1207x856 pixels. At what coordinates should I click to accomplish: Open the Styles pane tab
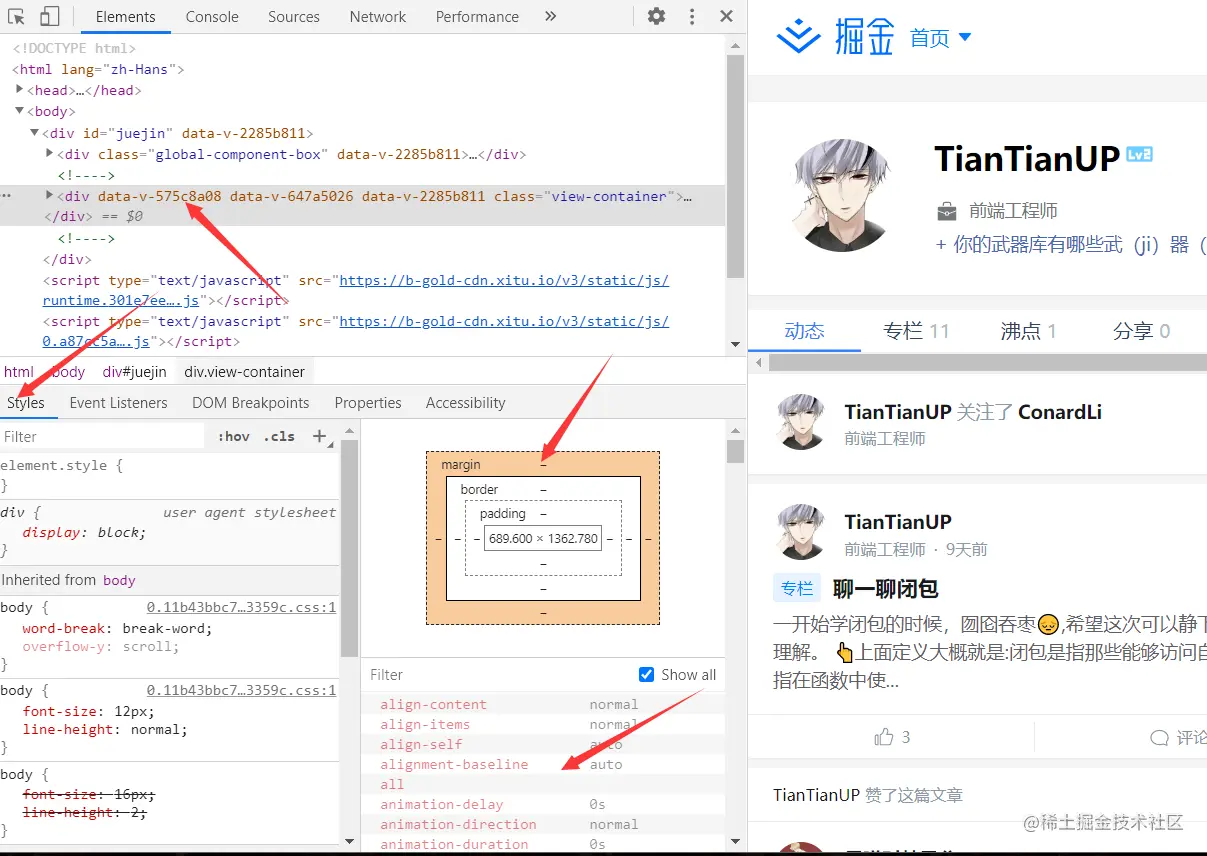click(x=26, y=403)
